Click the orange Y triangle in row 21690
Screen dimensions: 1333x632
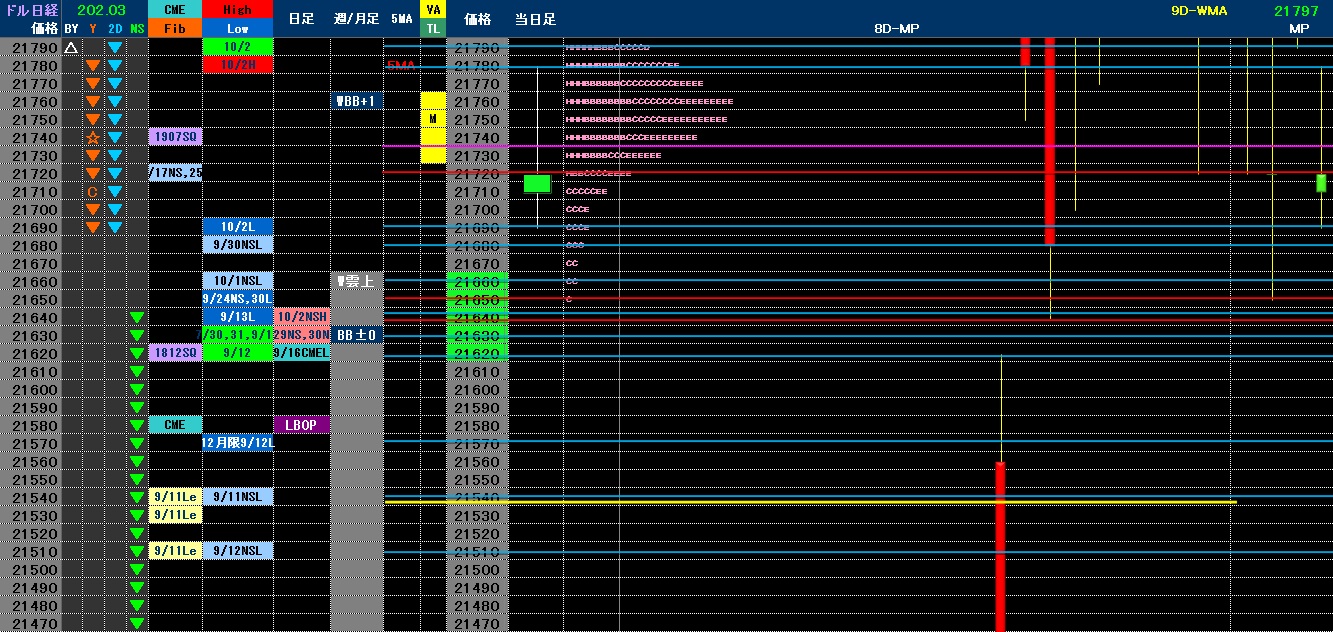click(93, 228)
